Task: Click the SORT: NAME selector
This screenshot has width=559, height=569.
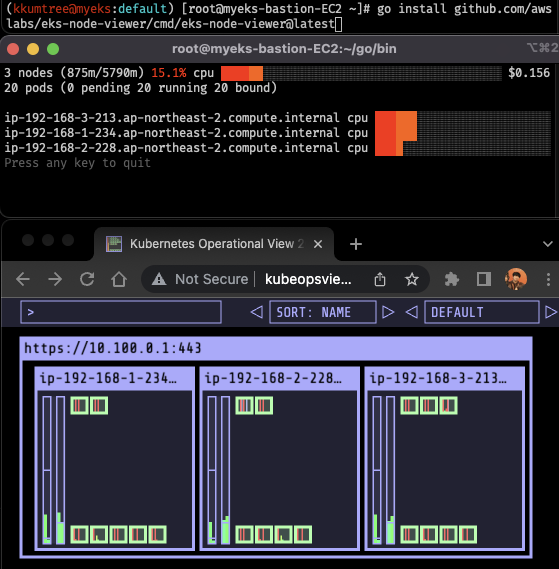Action: (x=322, y=312)
